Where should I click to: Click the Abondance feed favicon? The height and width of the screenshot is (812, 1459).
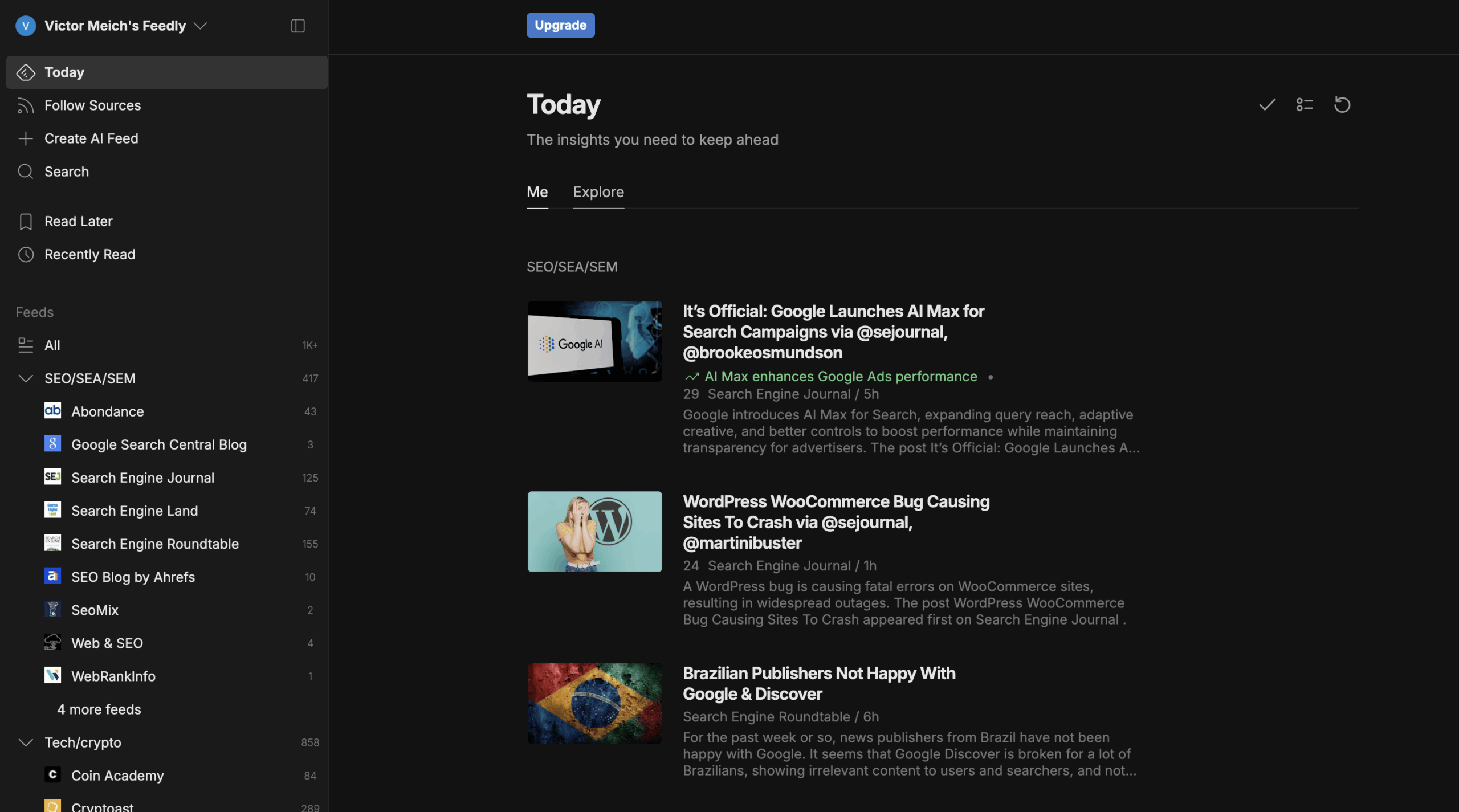click(x=53, y=410)
